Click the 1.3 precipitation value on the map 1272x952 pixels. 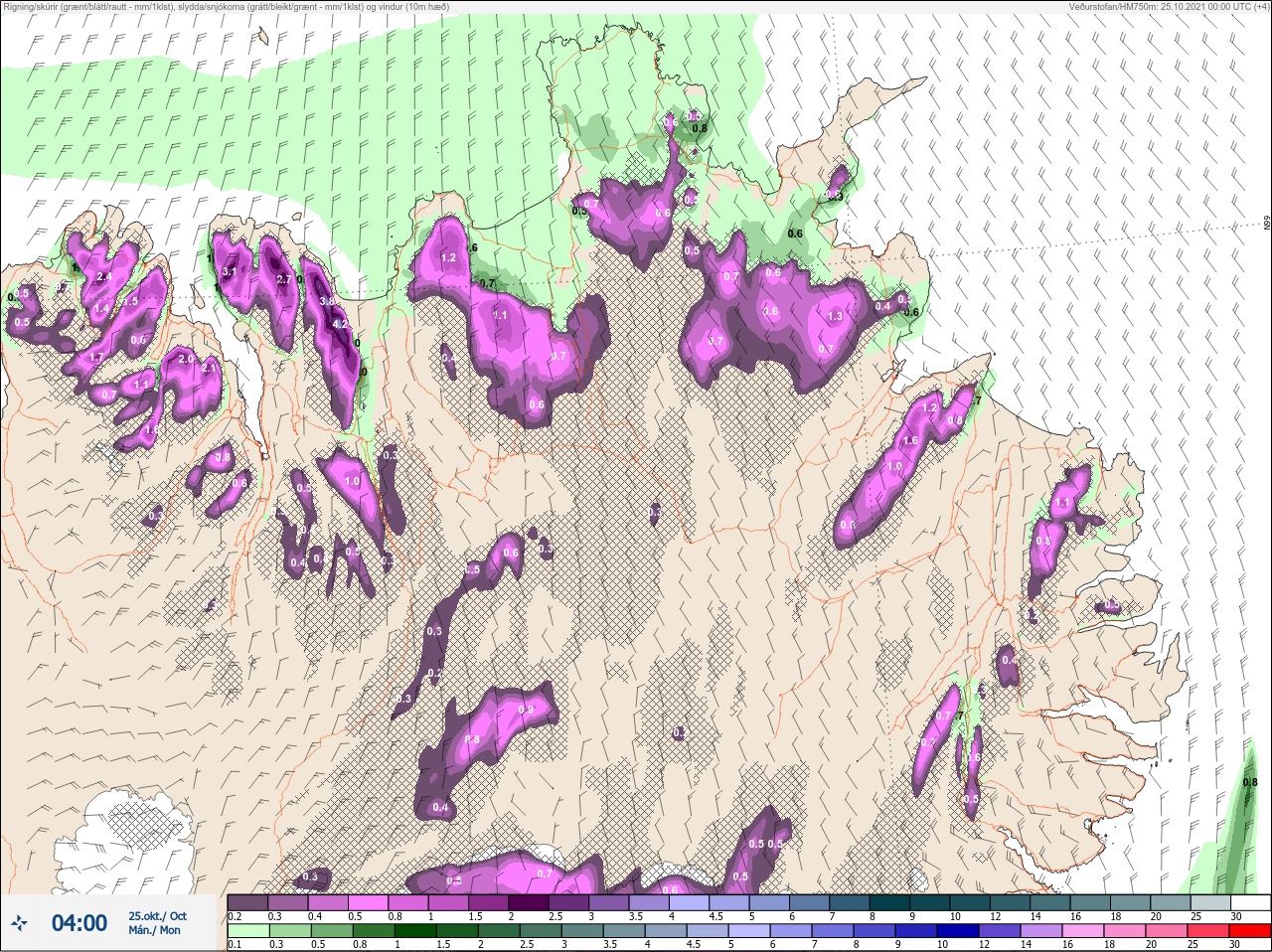[x=835, y=316]
